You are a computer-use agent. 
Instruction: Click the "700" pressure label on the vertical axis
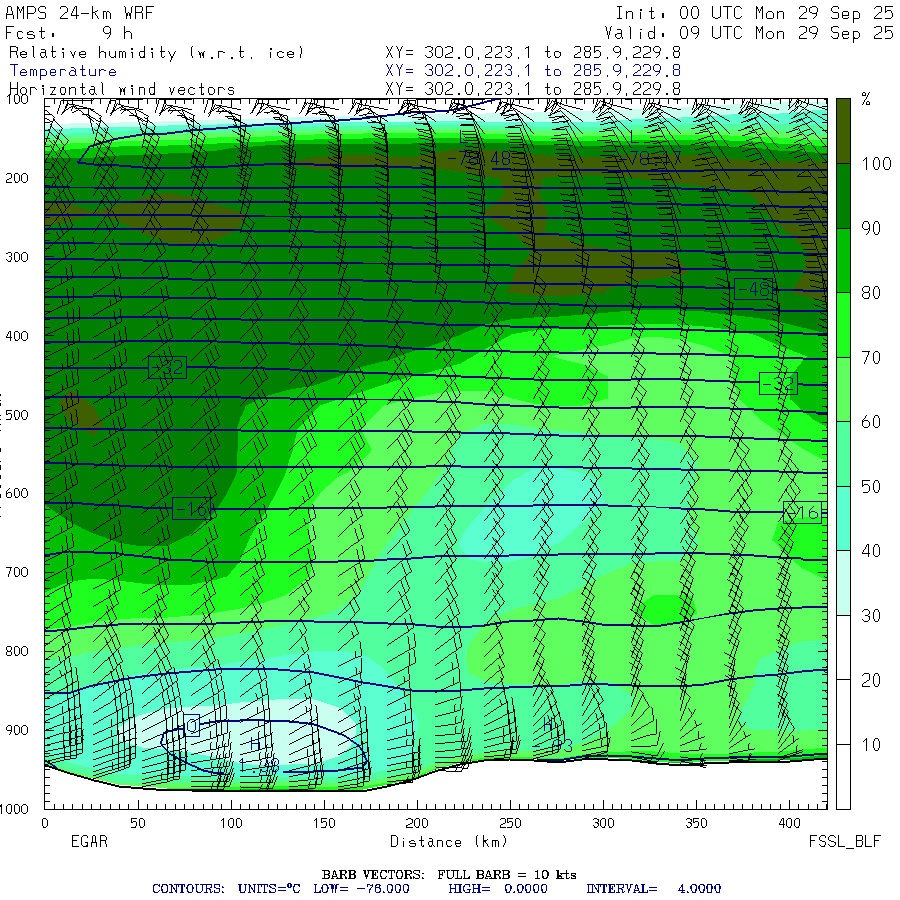click(x=17, y=572)
